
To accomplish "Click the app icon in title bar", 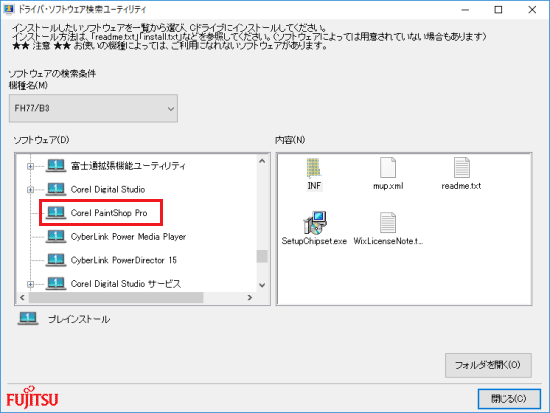I will (x=8, y=9).
